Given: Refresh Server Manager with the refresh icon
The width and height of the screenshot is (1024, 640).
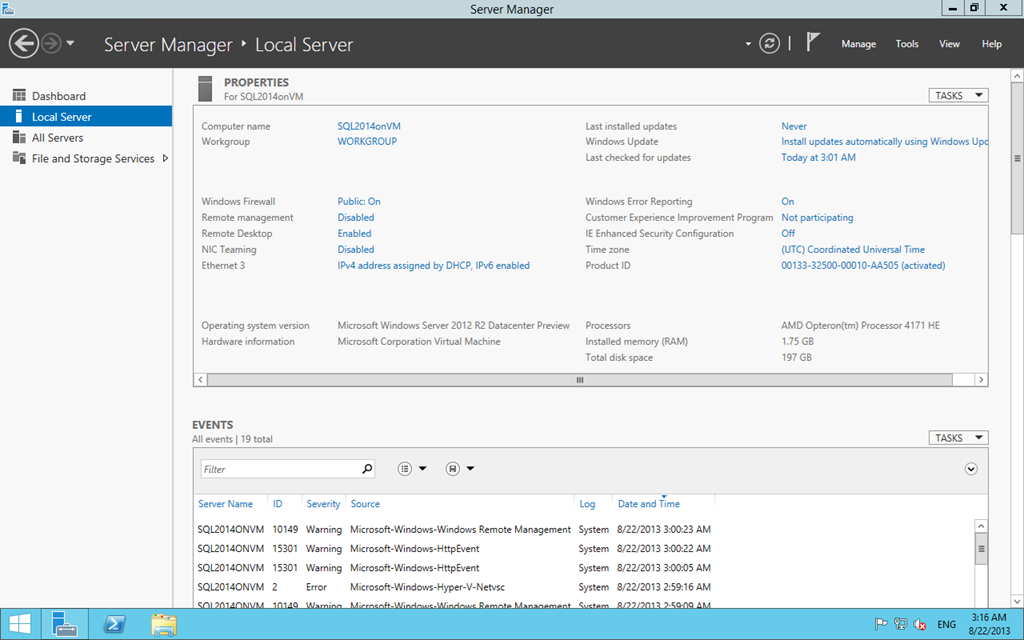Looking at the screenshot, I should coord(769,44).
